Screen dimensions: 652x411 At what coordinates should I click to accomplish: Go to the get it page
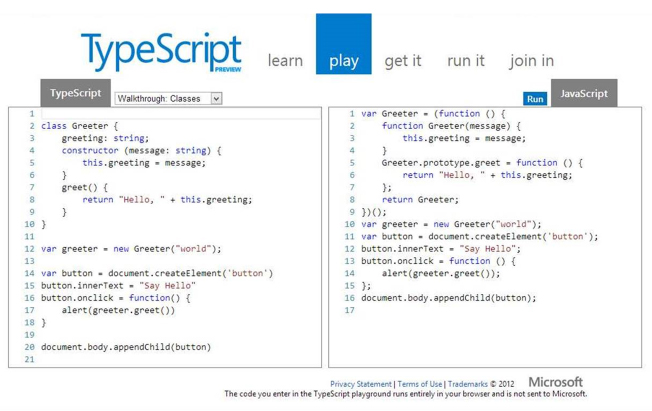coord(403,61)
